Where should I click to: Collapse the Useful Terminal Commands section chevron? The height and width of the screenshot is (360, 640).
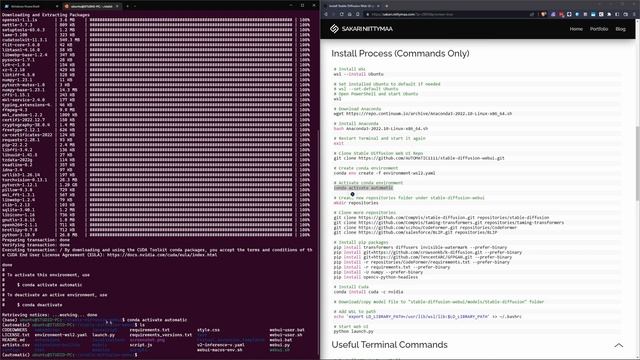coord(619,345)
